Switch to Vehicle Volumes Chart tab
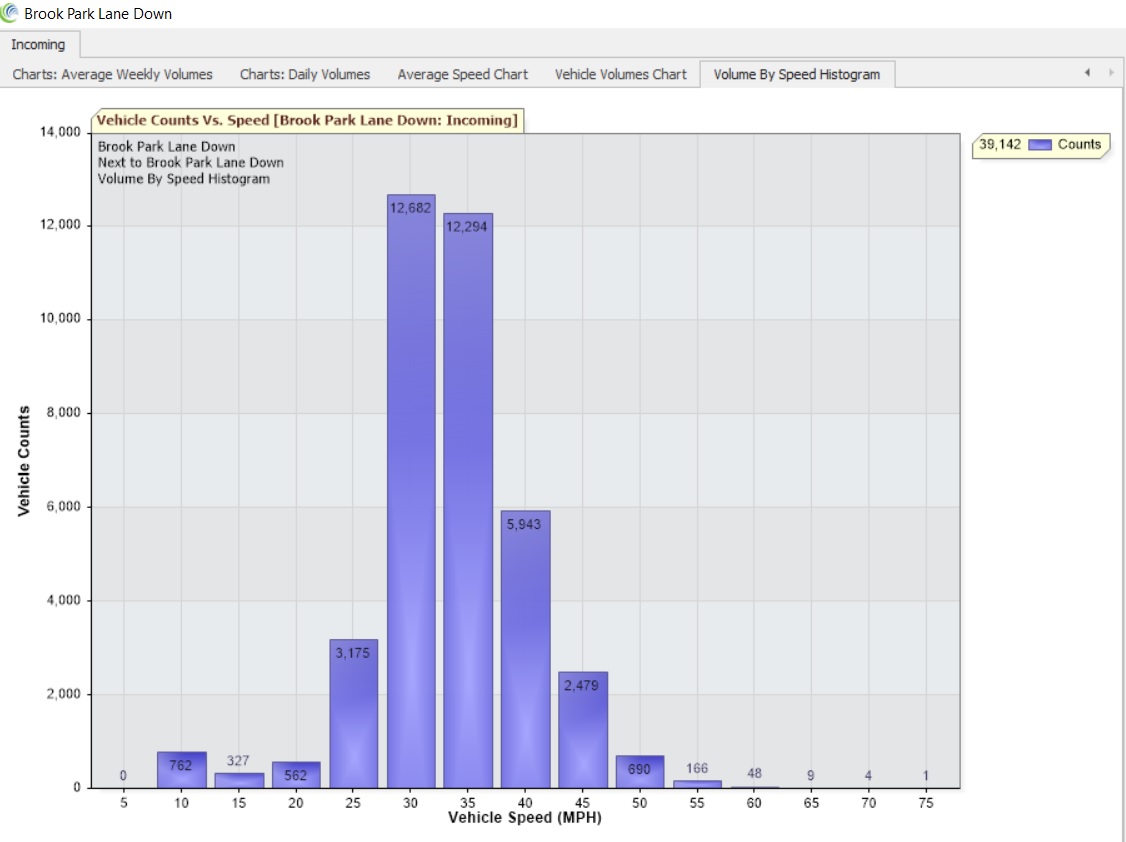Viewport: 1126px width, 842px height. click(620, 74)
